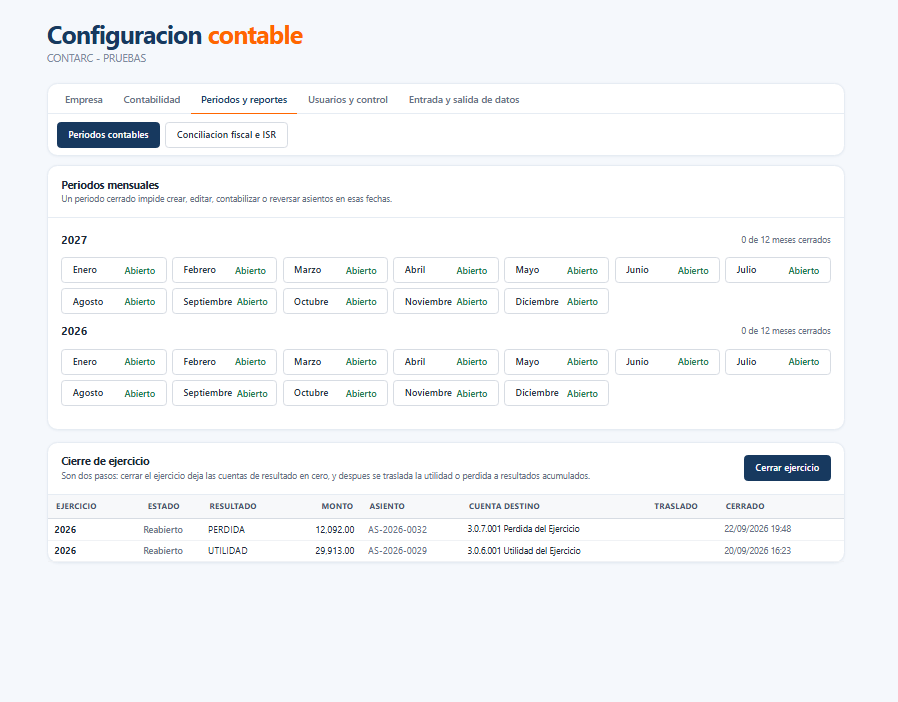The image size is (898, 702).
Task: Click the MONTO column header
Action: pyautogui.click(x=337, y=506)
